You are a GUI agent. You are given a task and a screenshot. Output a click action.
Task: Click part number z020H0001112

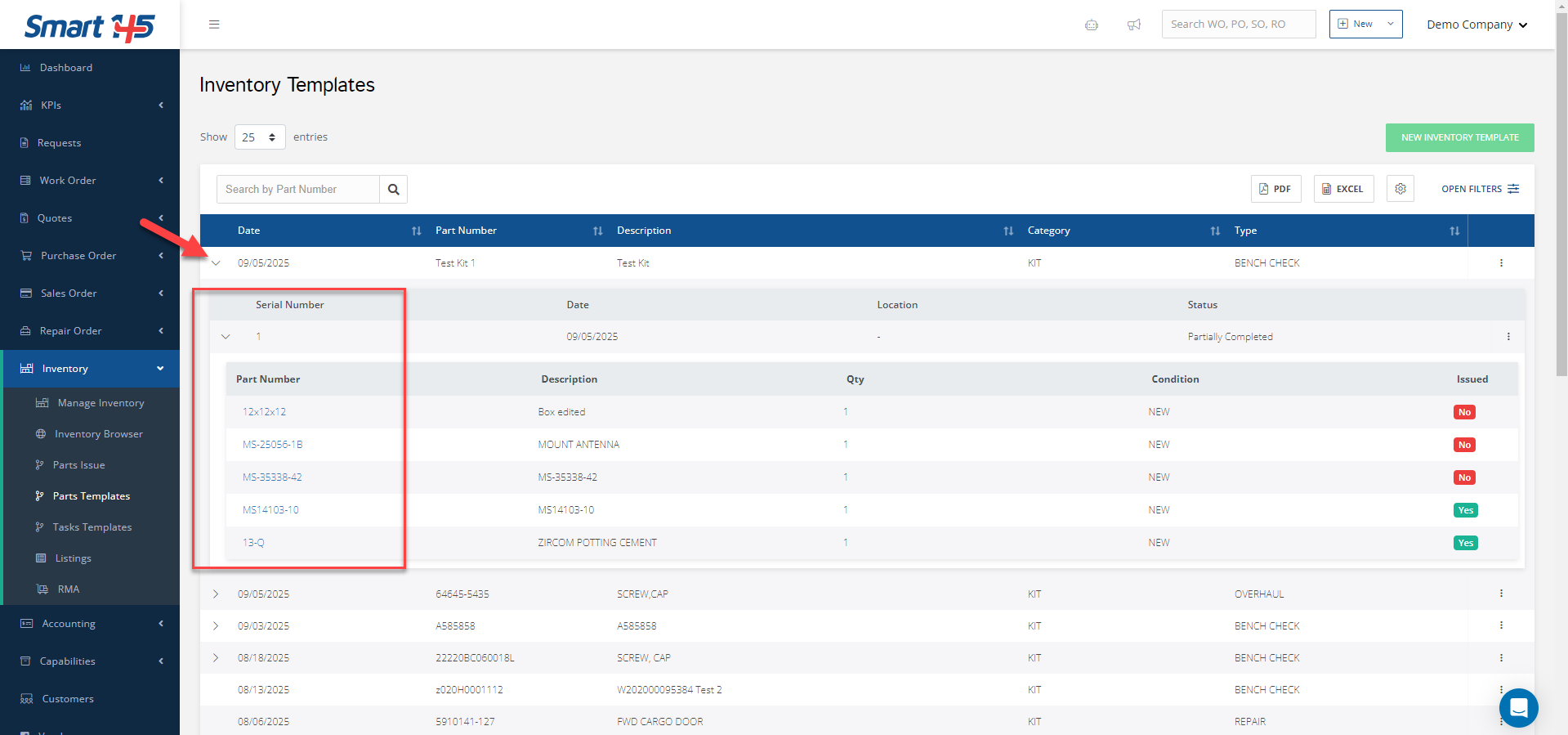pyautogui.click(x=469, y=690)
